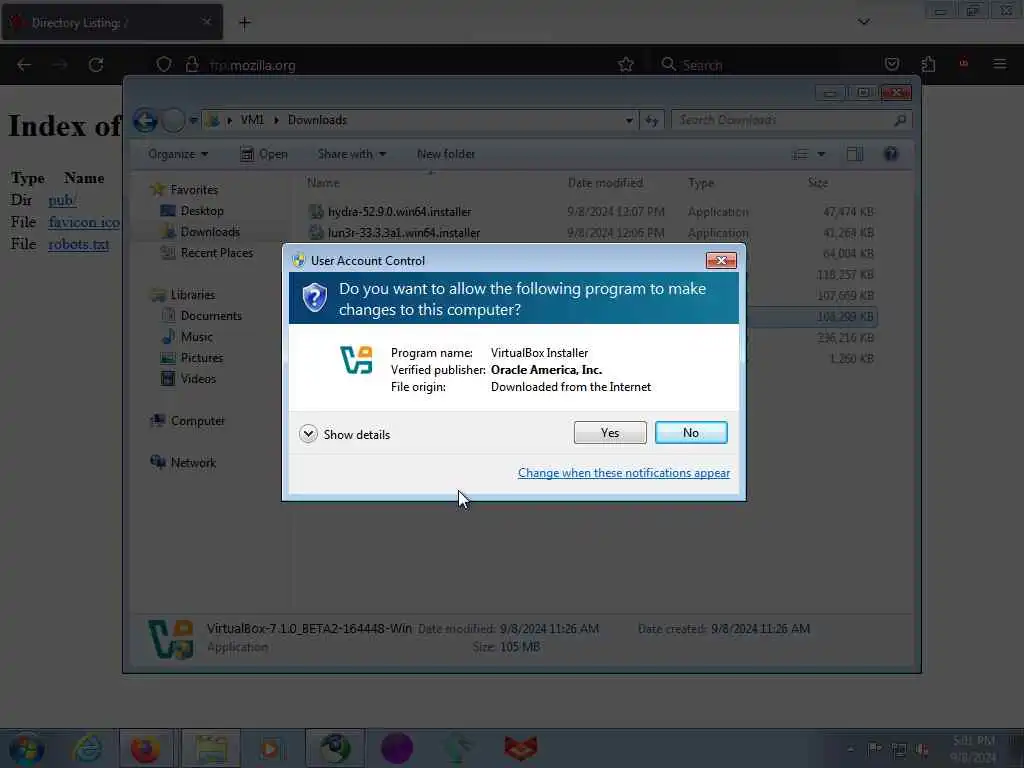Select lun3r-33.3.3a1.win64.installer file

404,232
